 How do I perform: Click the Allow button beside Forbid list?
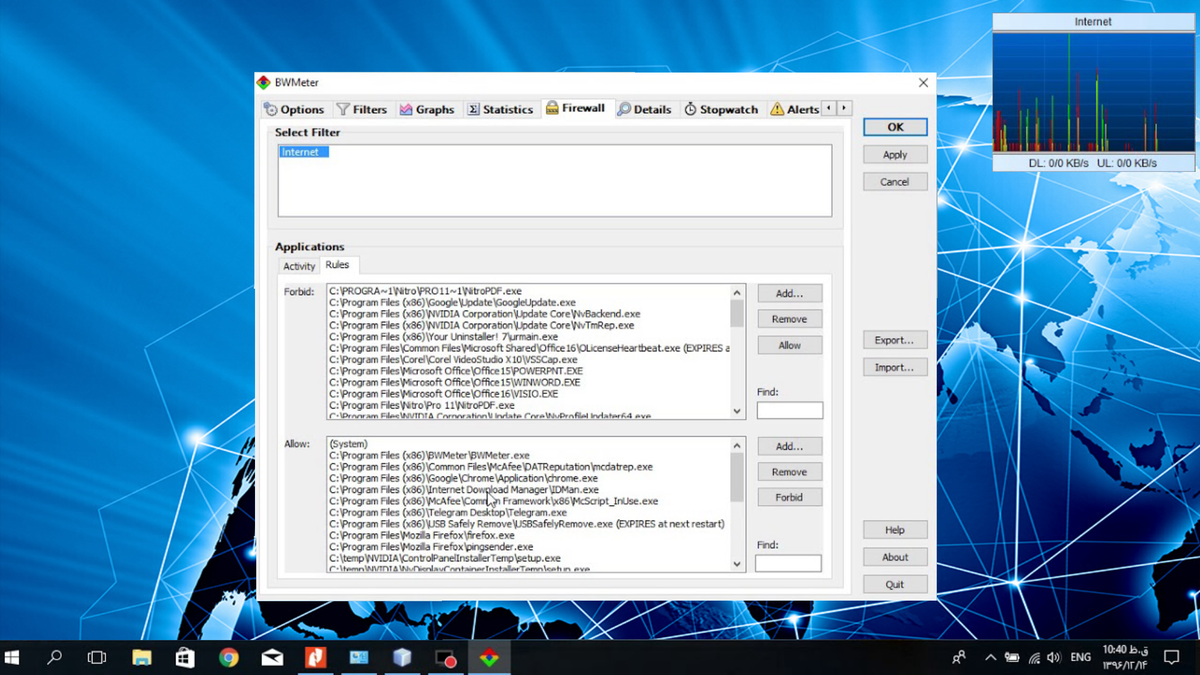tap(790, 345)
